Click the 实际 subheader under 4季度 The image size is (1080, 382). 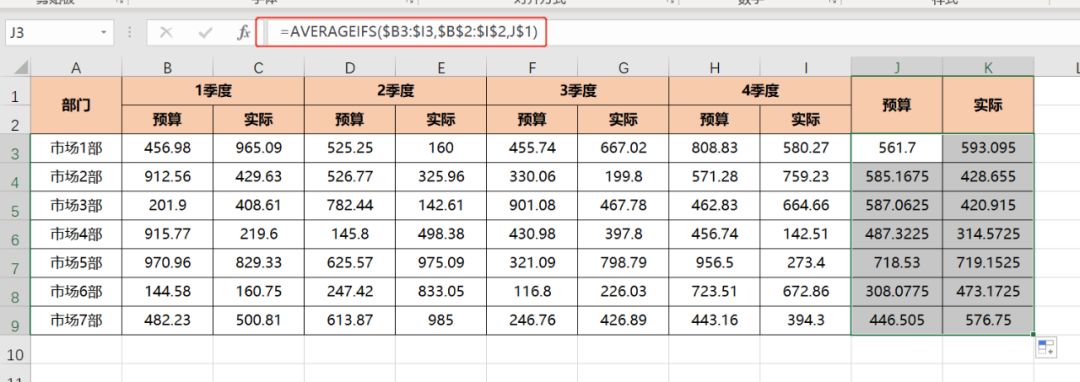[805, 119]
